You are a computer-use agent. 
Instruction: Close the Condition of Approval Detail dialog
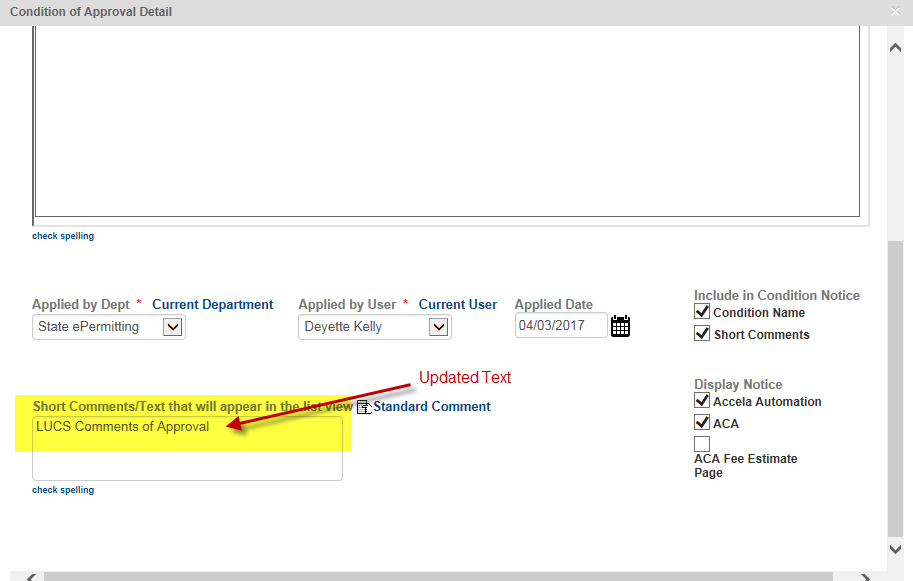click(x=895, y=12)
